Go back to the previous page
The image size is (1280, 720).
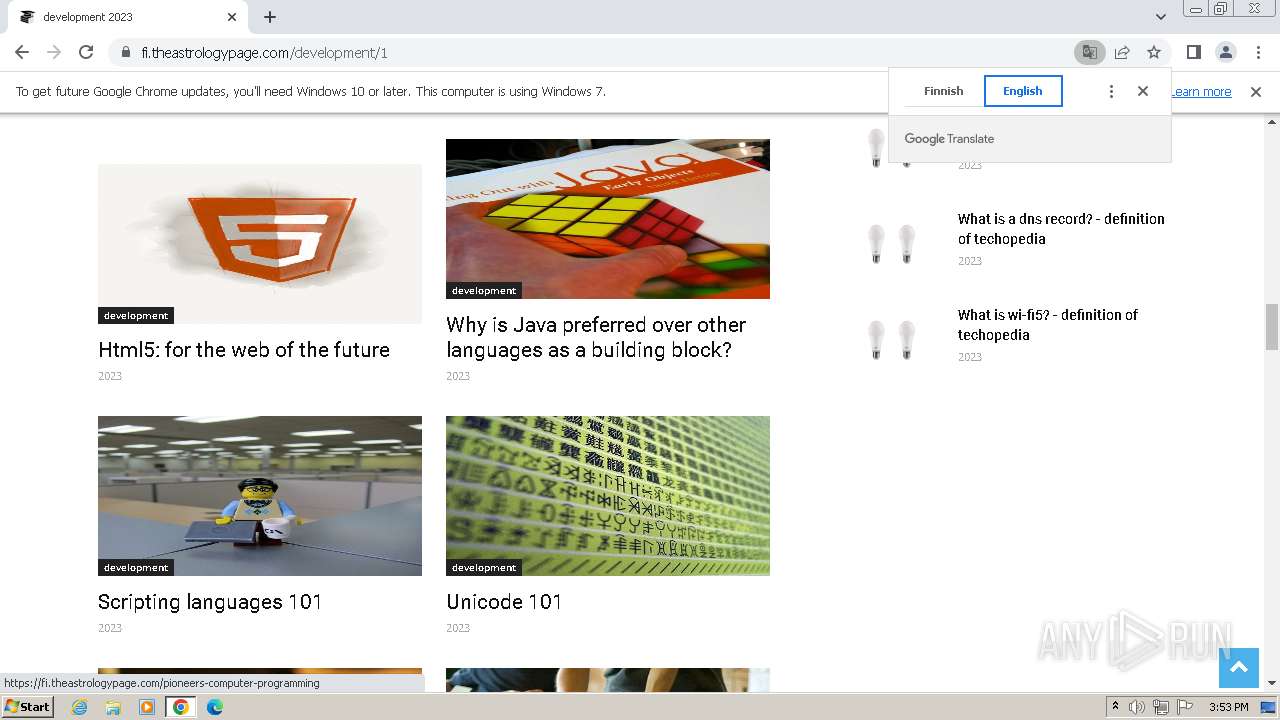pos(22,52)
